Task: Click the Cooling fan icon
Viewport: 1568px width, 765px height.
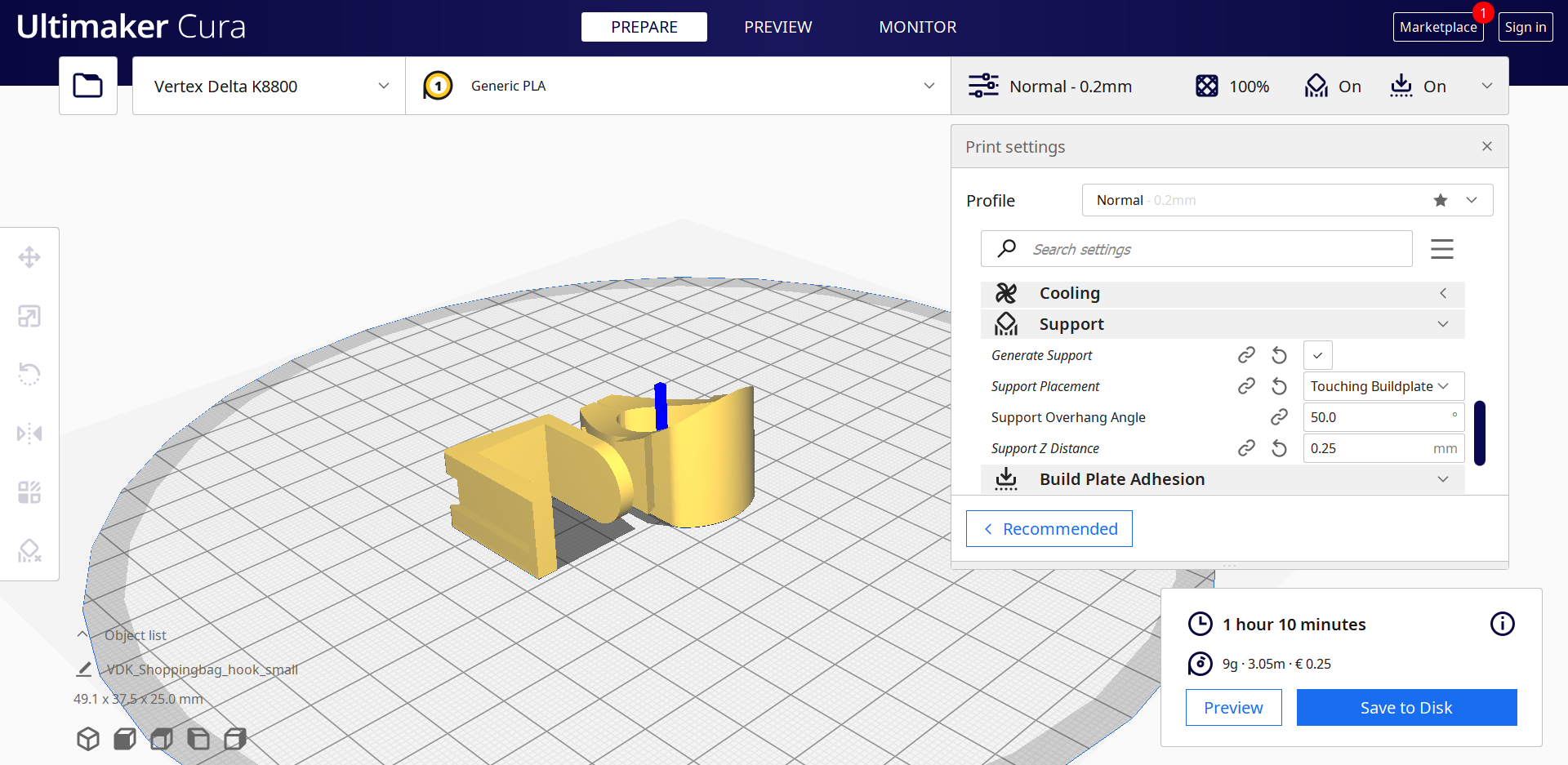Action: (x=1006, y=293)
